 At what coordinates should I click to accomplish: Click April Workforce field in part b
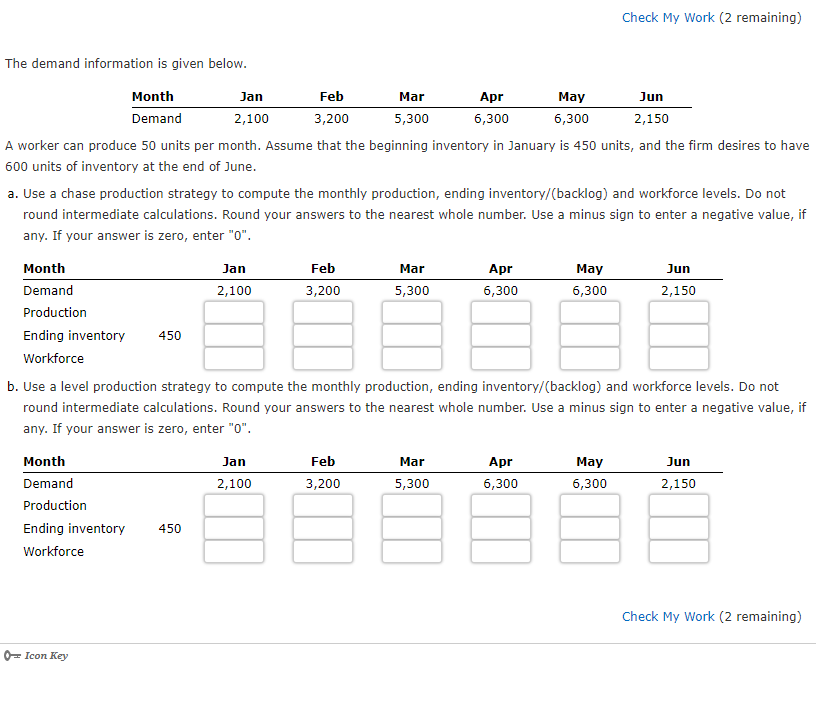[500, 551]
